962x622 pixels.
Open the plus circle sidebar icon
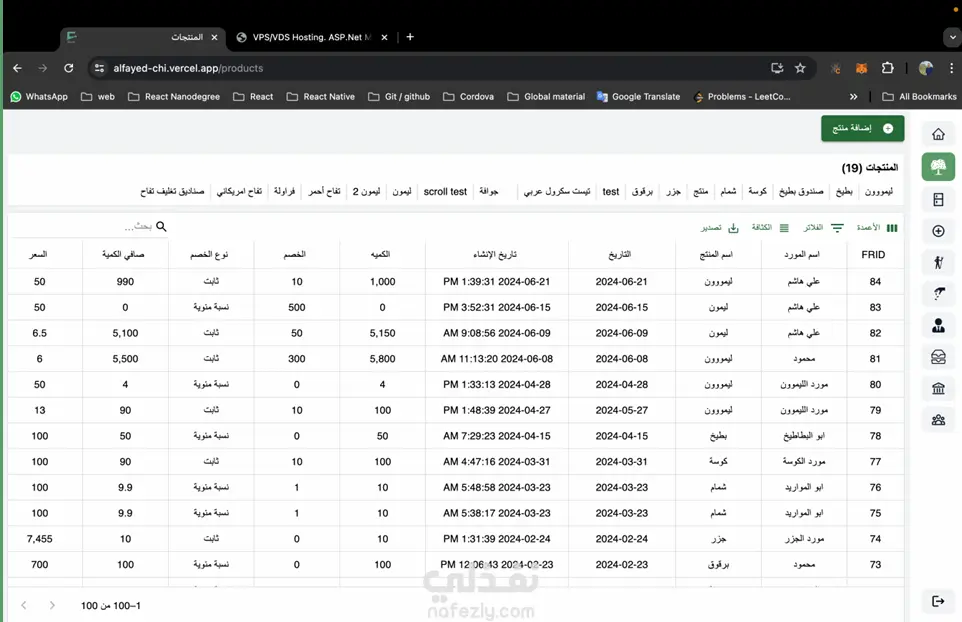tap(938, 231)
